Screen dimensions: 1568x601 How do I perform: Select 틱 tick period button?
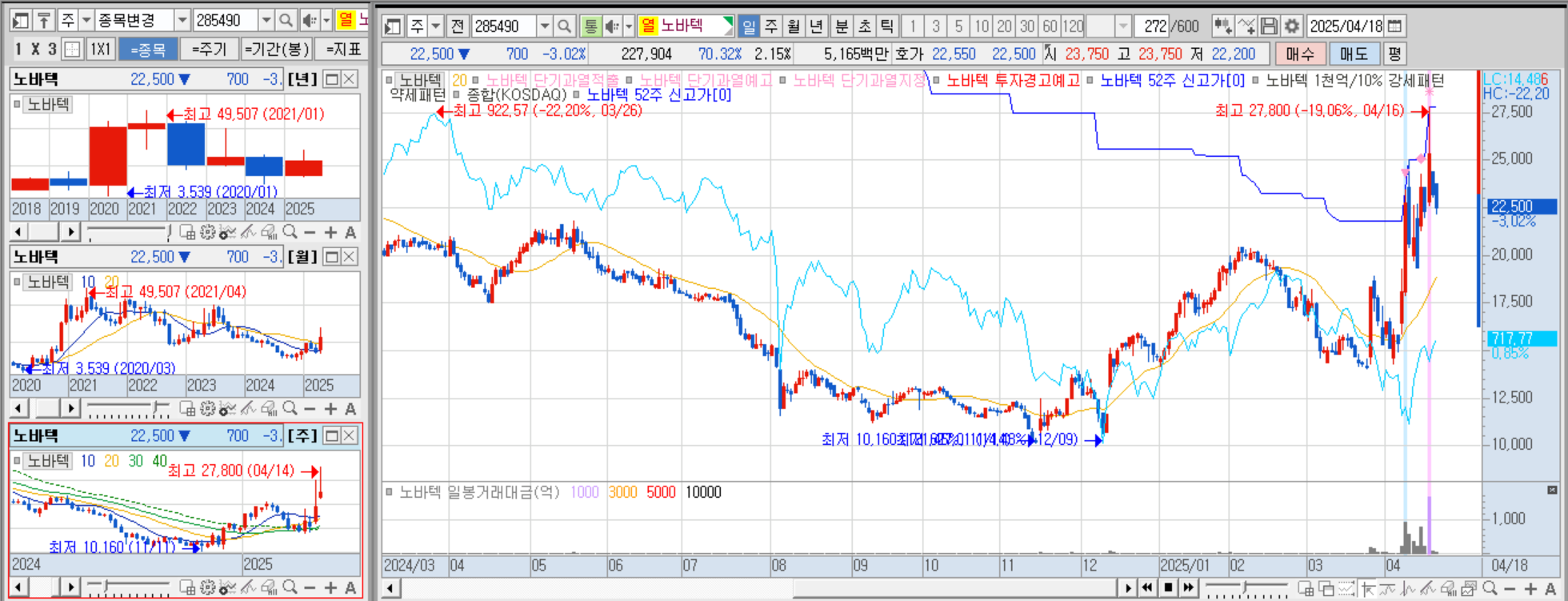click(887, 26)
